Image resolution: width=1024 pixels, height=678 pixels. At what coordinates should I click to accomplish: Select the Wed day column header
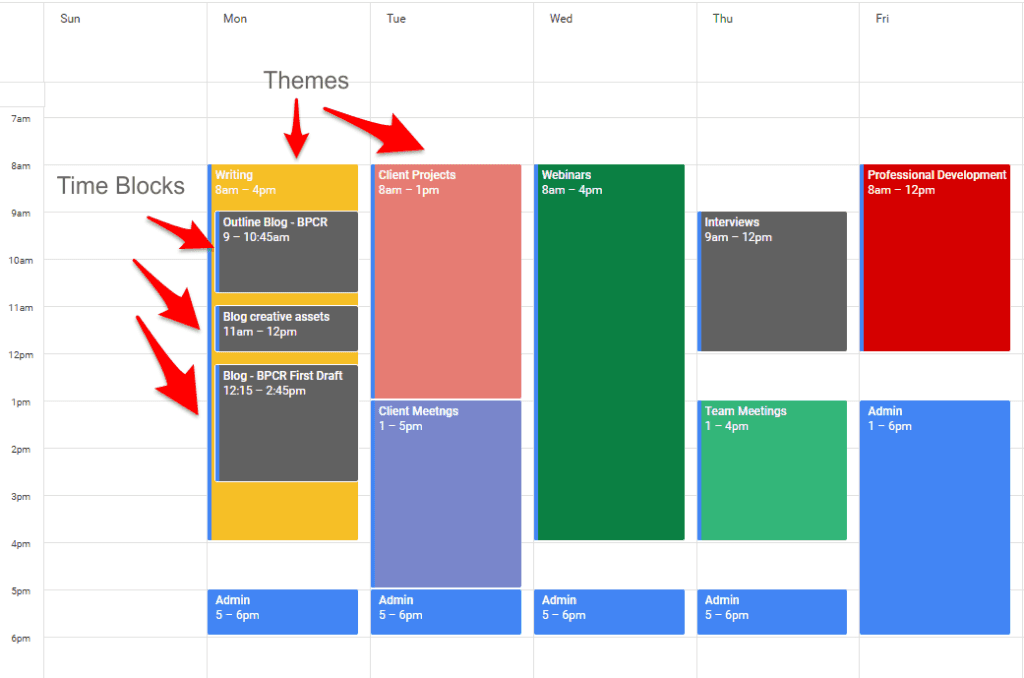(561, 19)
